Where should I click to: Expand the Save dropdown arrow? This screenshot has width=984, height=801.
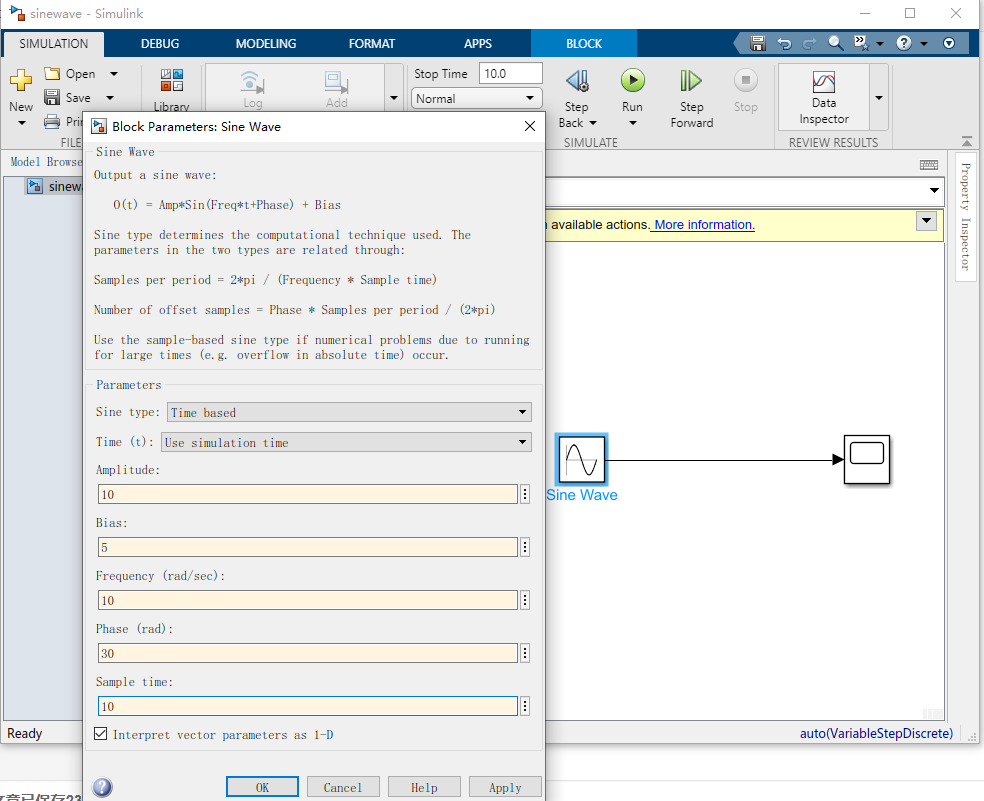[x=110, y=97]
